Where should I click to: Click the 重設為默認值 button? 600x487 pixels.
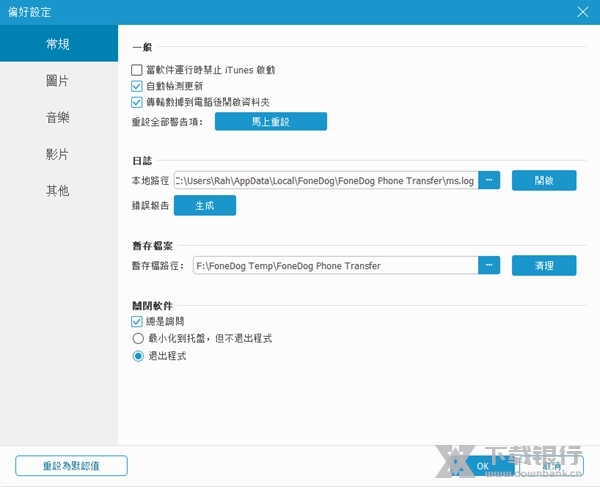[x=71, y=466]
